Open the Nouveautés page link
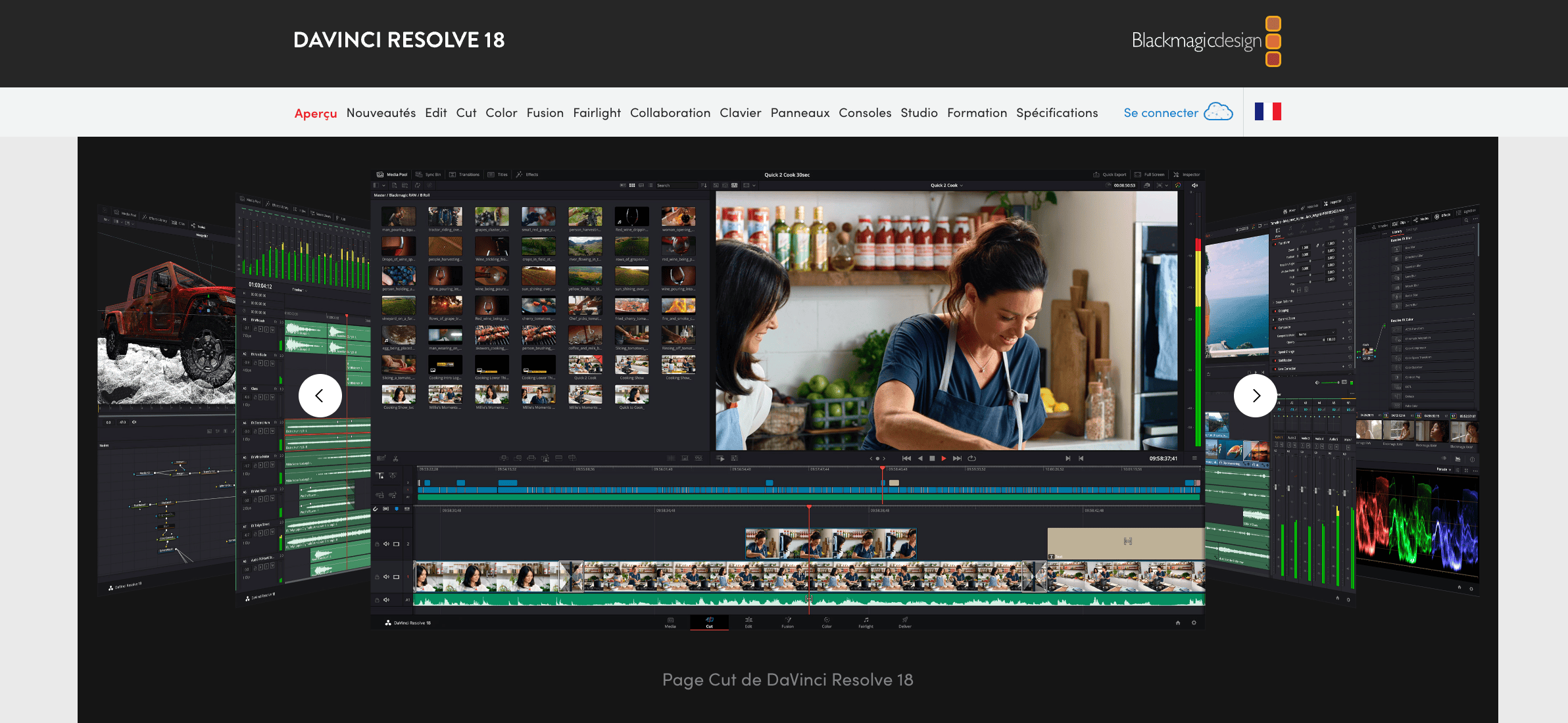This screenshot has width=1568, height=723. tap(381, 112)
